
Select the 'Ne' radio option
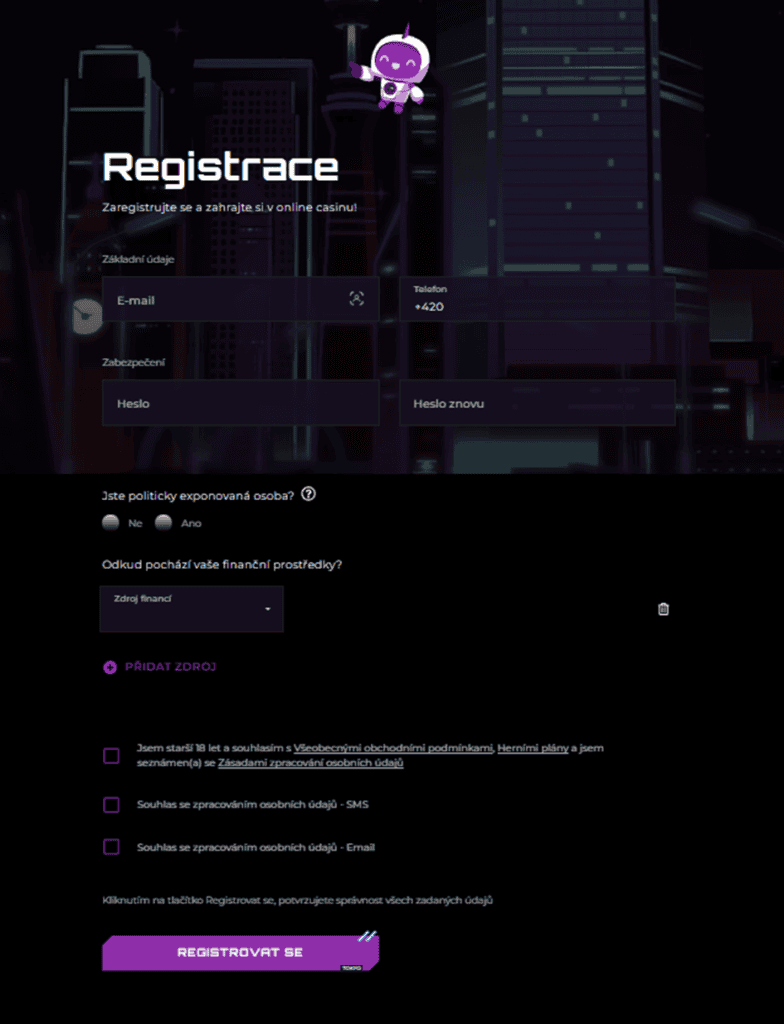pyautogui.click(x=111, y=523)
